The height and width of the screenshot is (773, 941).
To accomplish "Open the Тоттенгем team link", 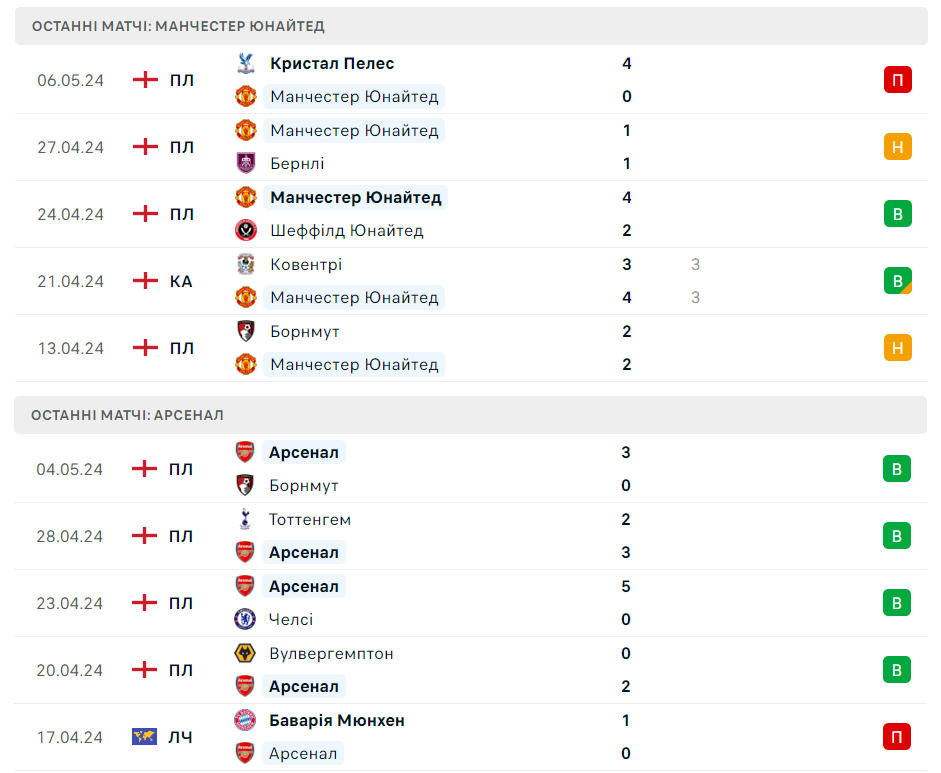I will click(x=310, y=519).
